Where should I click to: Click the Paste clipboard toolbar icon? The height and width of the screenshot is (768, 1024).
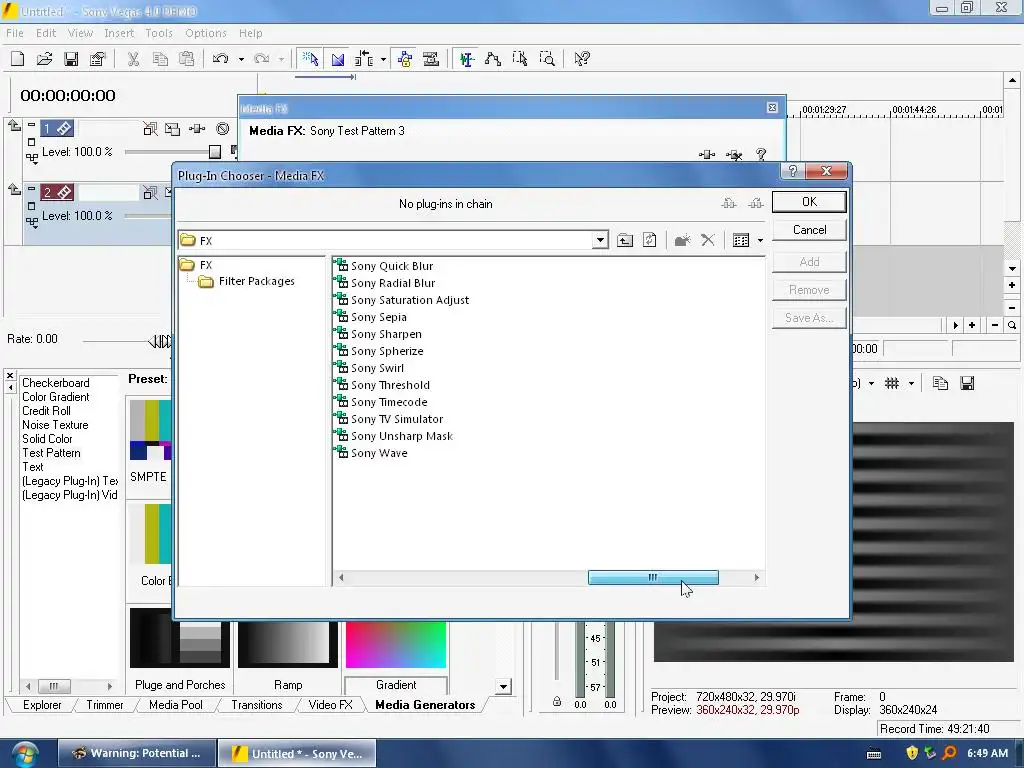tap(187, 59)
